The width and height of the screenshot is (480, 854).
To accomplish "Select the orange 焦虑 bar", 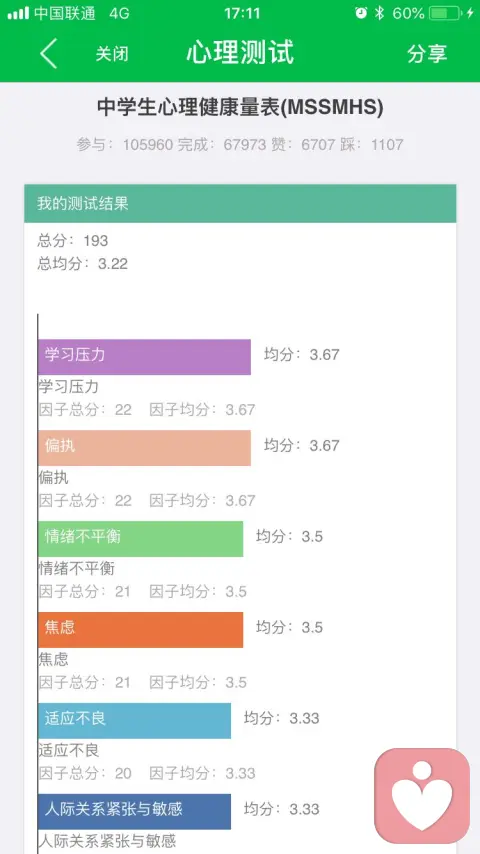I will coord(141,630).
